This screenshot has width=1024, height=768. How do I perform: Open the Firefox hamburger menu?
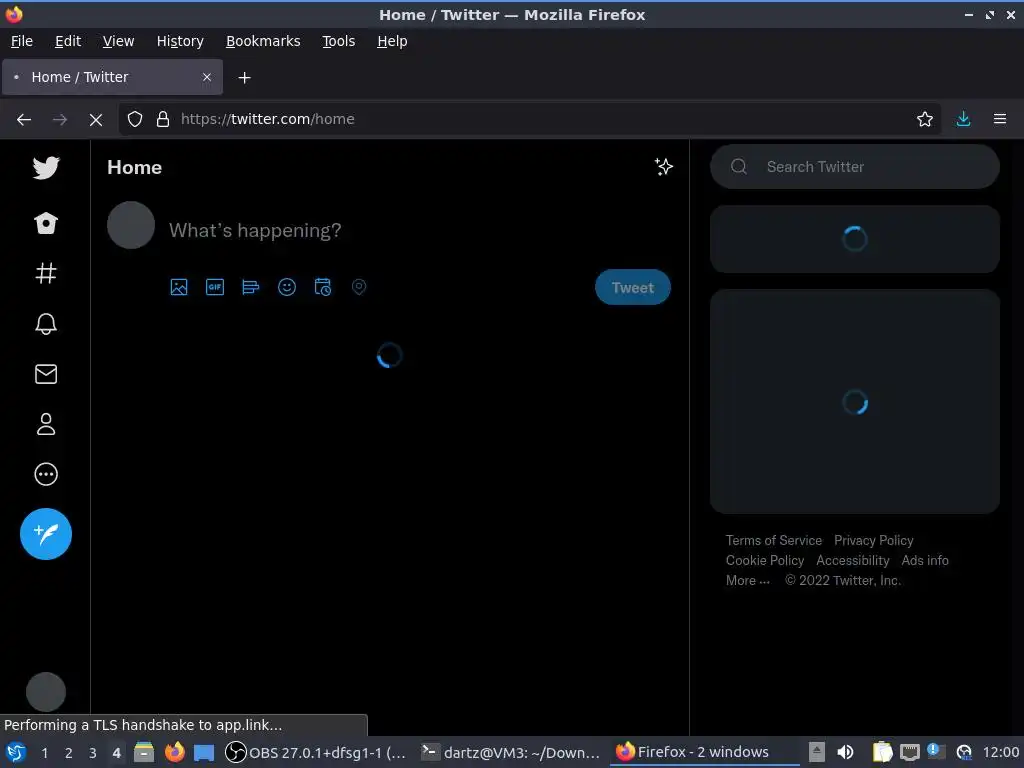pyautogui.click(x=999, y=119)
